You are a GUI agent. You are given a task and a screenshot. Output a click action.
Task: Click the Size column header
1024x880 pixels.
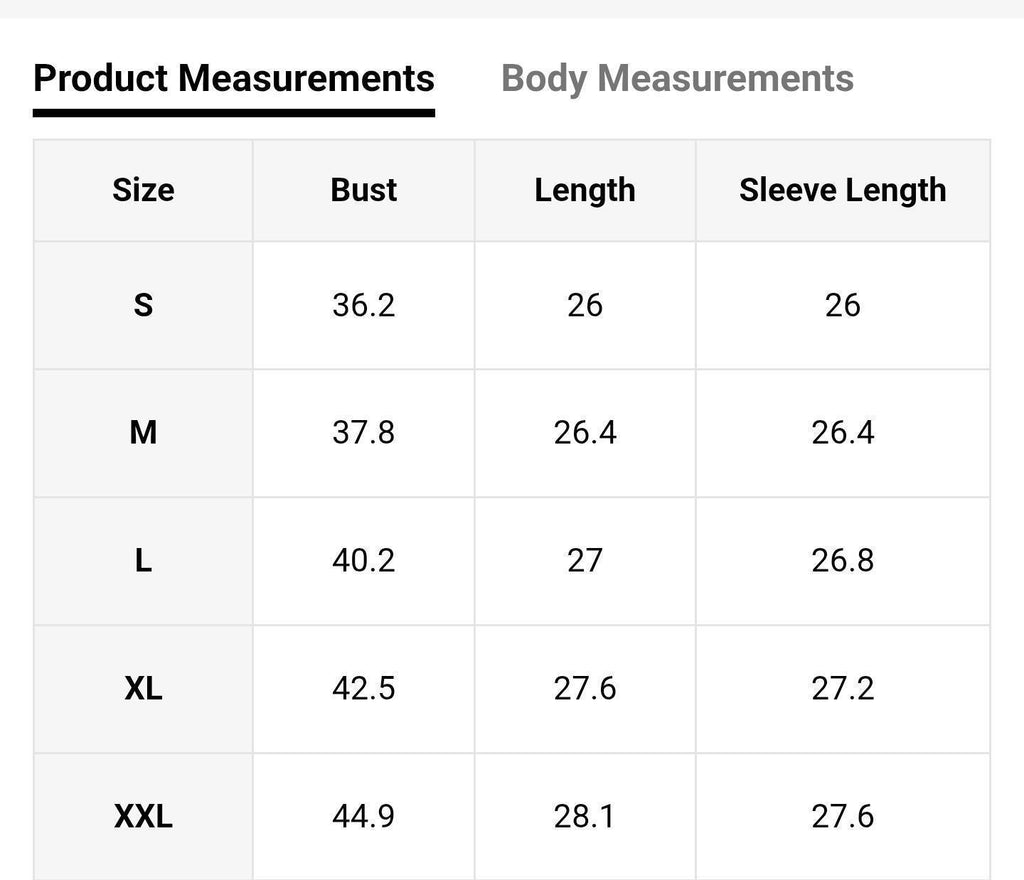143,190
